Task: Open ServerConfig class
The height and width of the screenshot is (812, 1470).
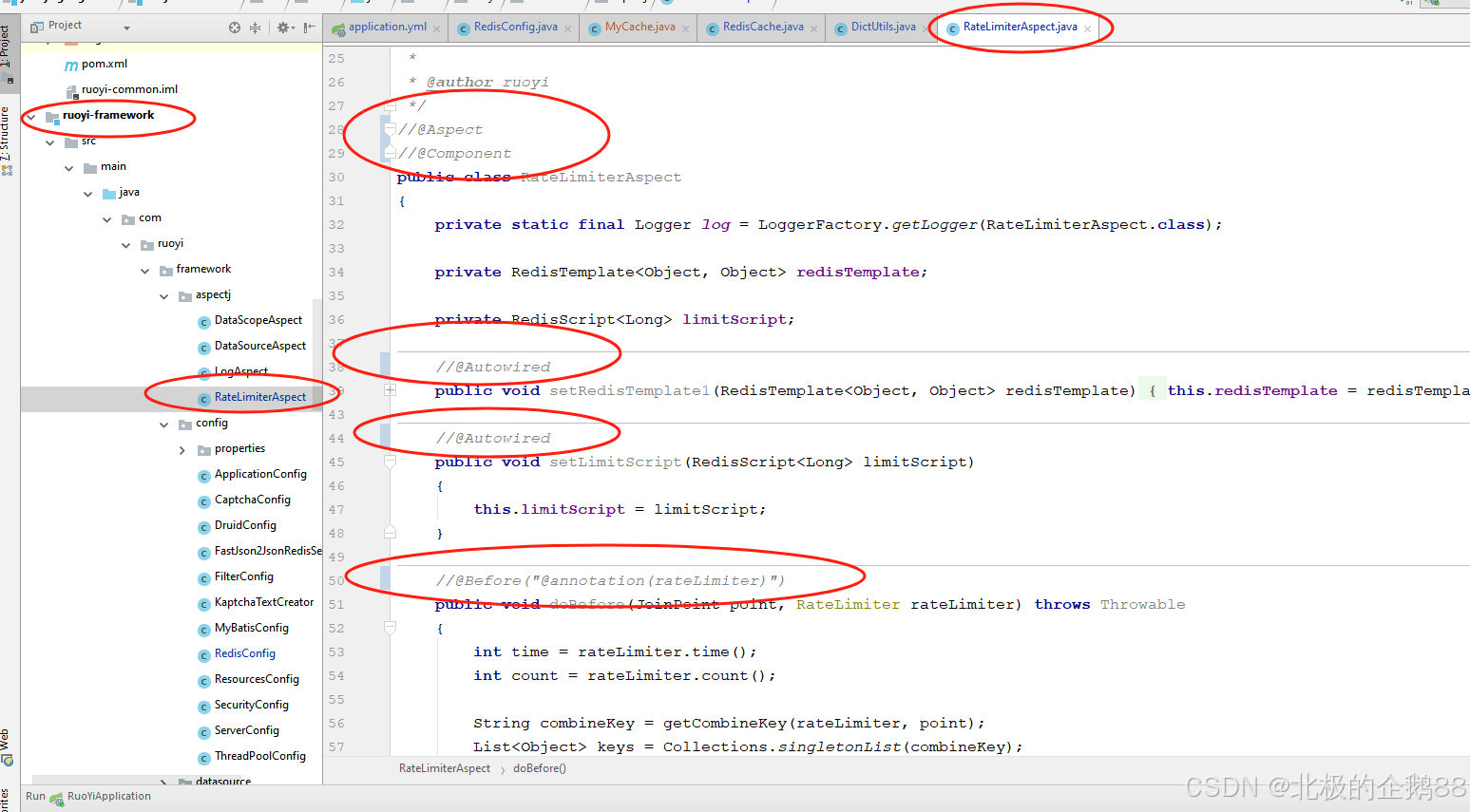Action: (x=247, y=730)
